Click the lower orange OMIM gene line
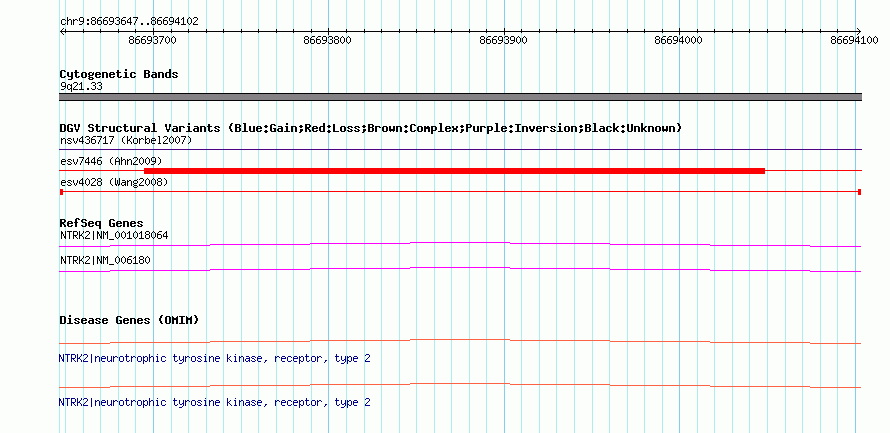Viewport: 890px width, 433px height. point(460,385)
